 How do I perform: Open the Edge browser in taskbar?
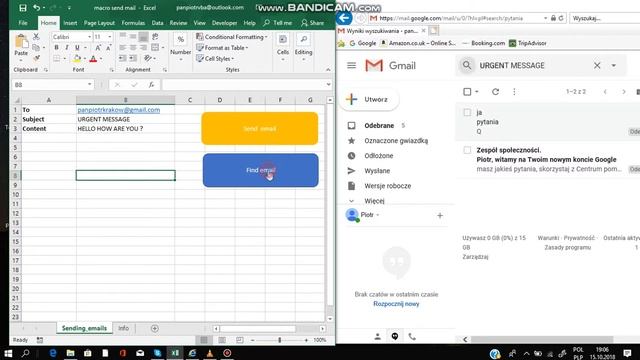click(53, 353)
